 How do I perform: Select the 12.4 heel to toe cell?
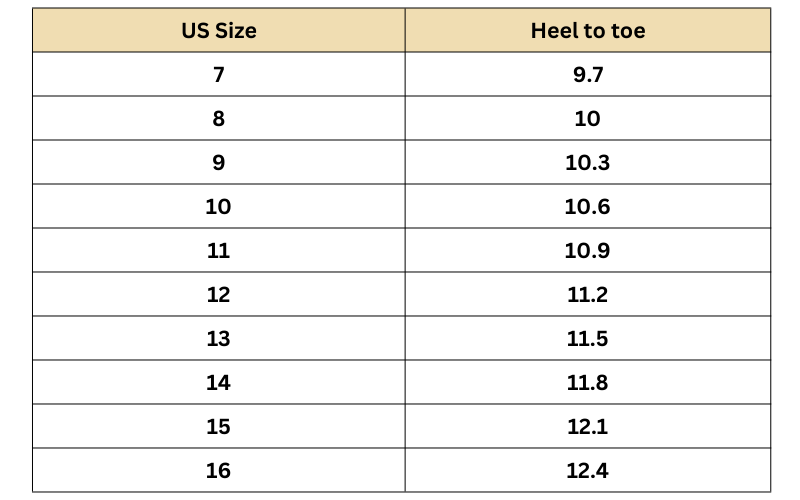587,471
